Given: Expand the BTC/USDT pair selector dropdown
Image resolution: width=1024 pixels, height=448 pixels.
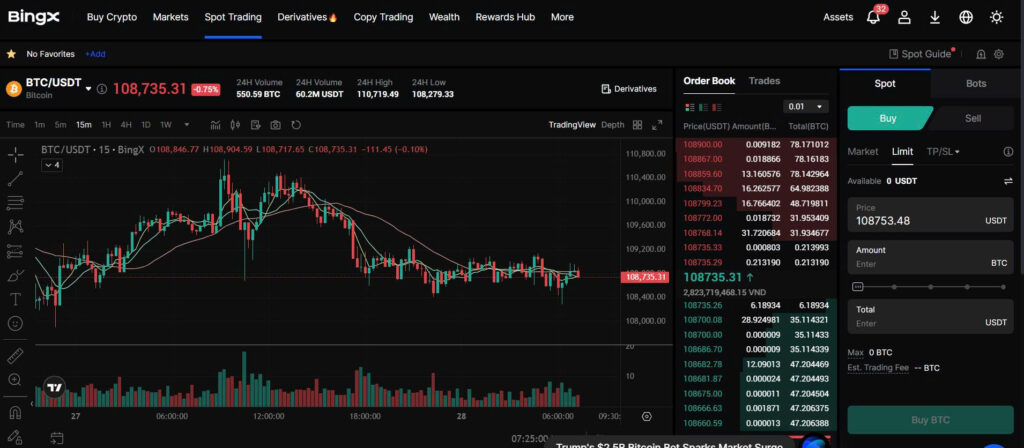Looking at the screenshot, I should [x=89, y=89].
